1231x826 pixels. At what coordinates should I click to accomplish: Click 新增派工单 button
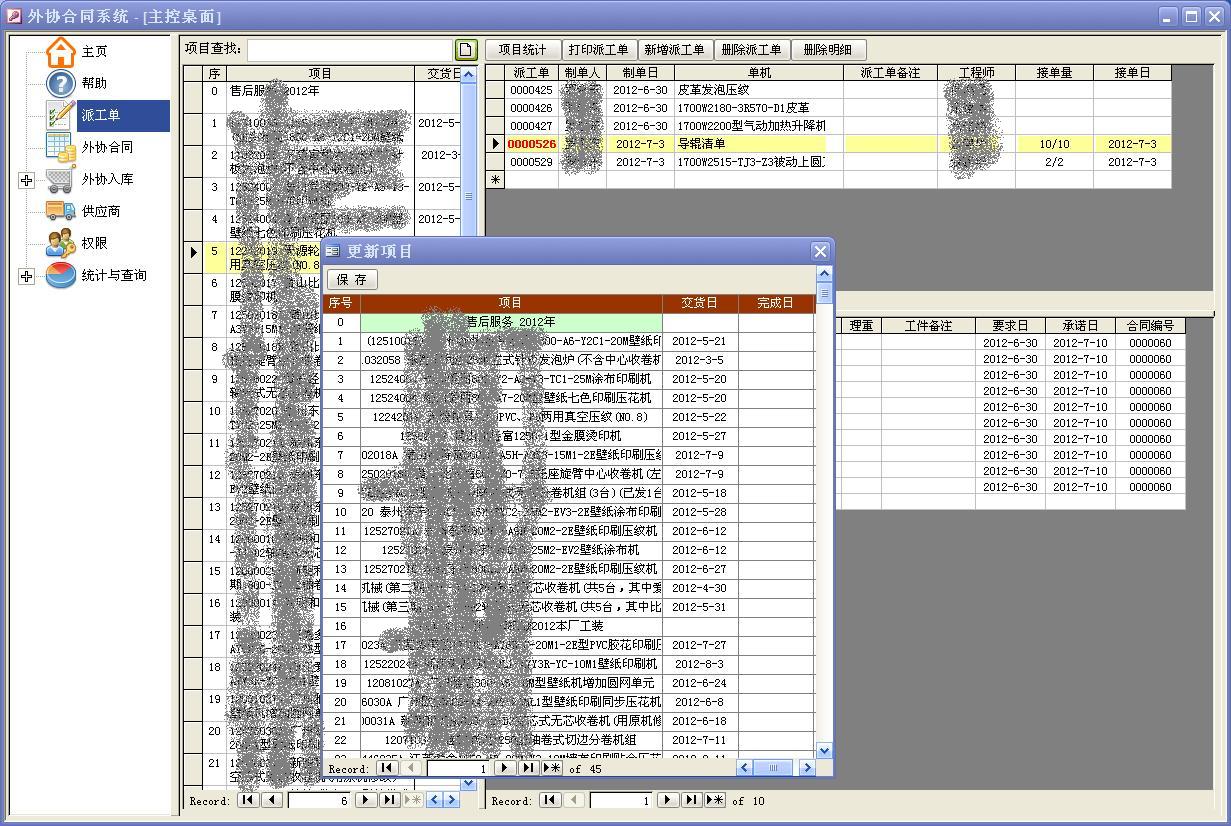tap(675, 50)
